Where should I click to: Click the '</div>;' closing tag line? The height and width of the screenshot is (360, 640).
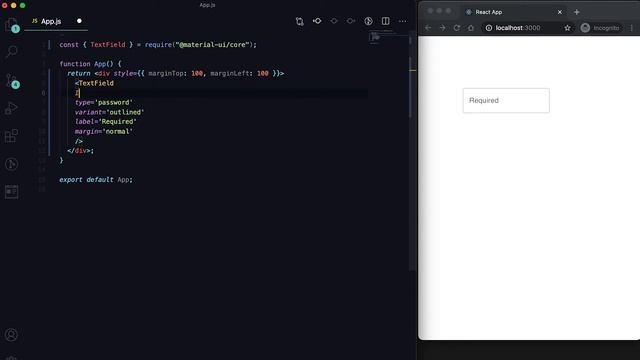[x=80, y=151]
